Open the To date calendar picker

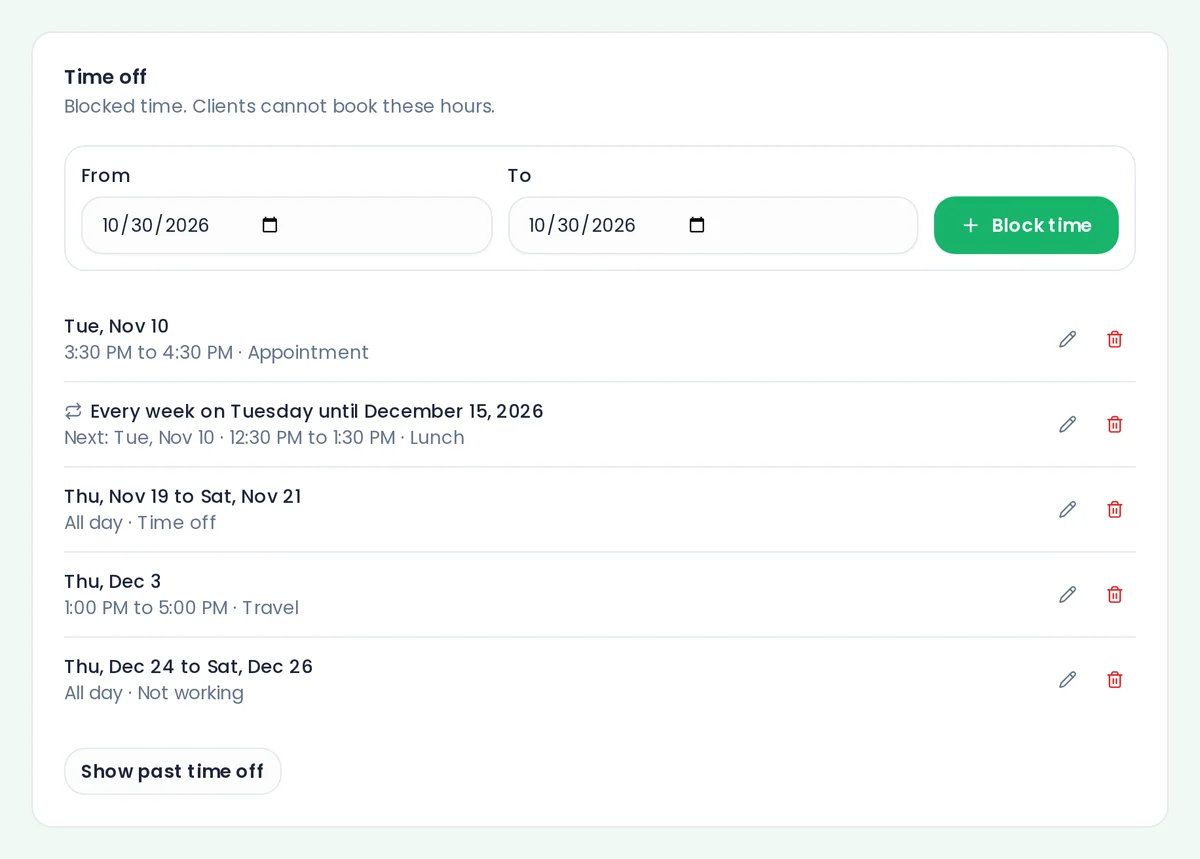(x=697, y=225)
